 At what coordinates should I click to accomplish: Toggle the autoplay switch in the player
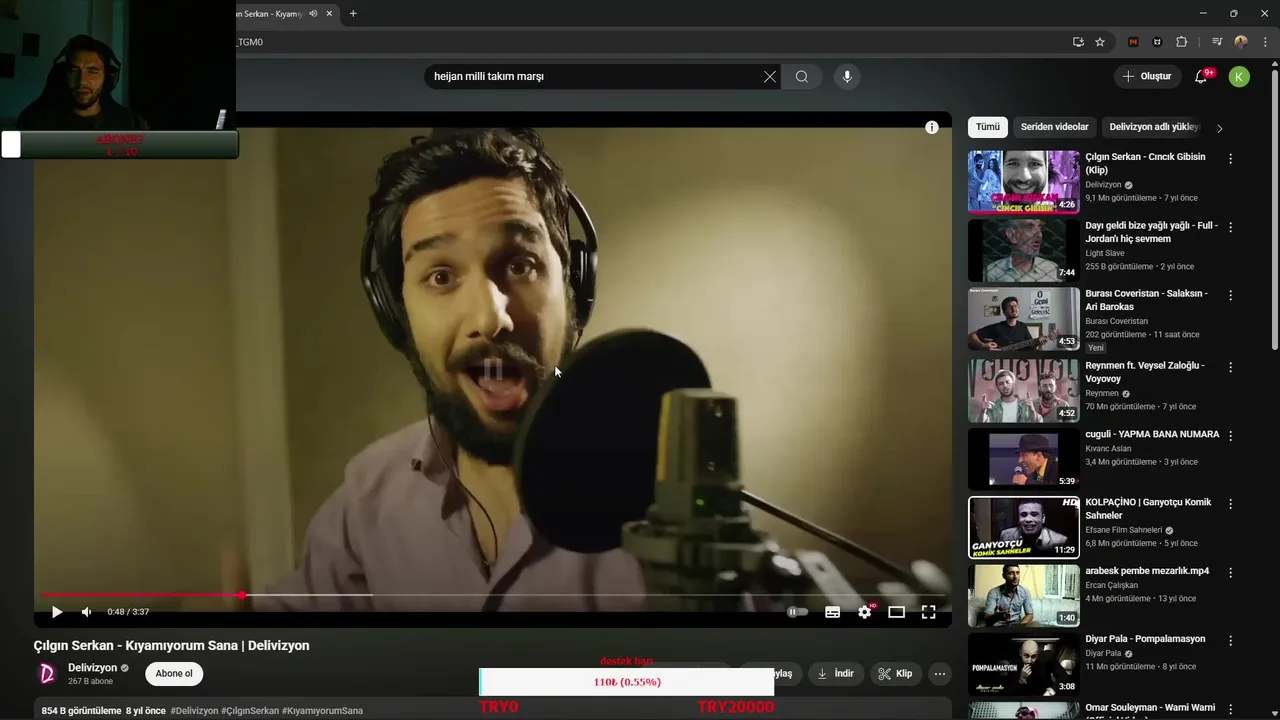click(x=797, y=612)
